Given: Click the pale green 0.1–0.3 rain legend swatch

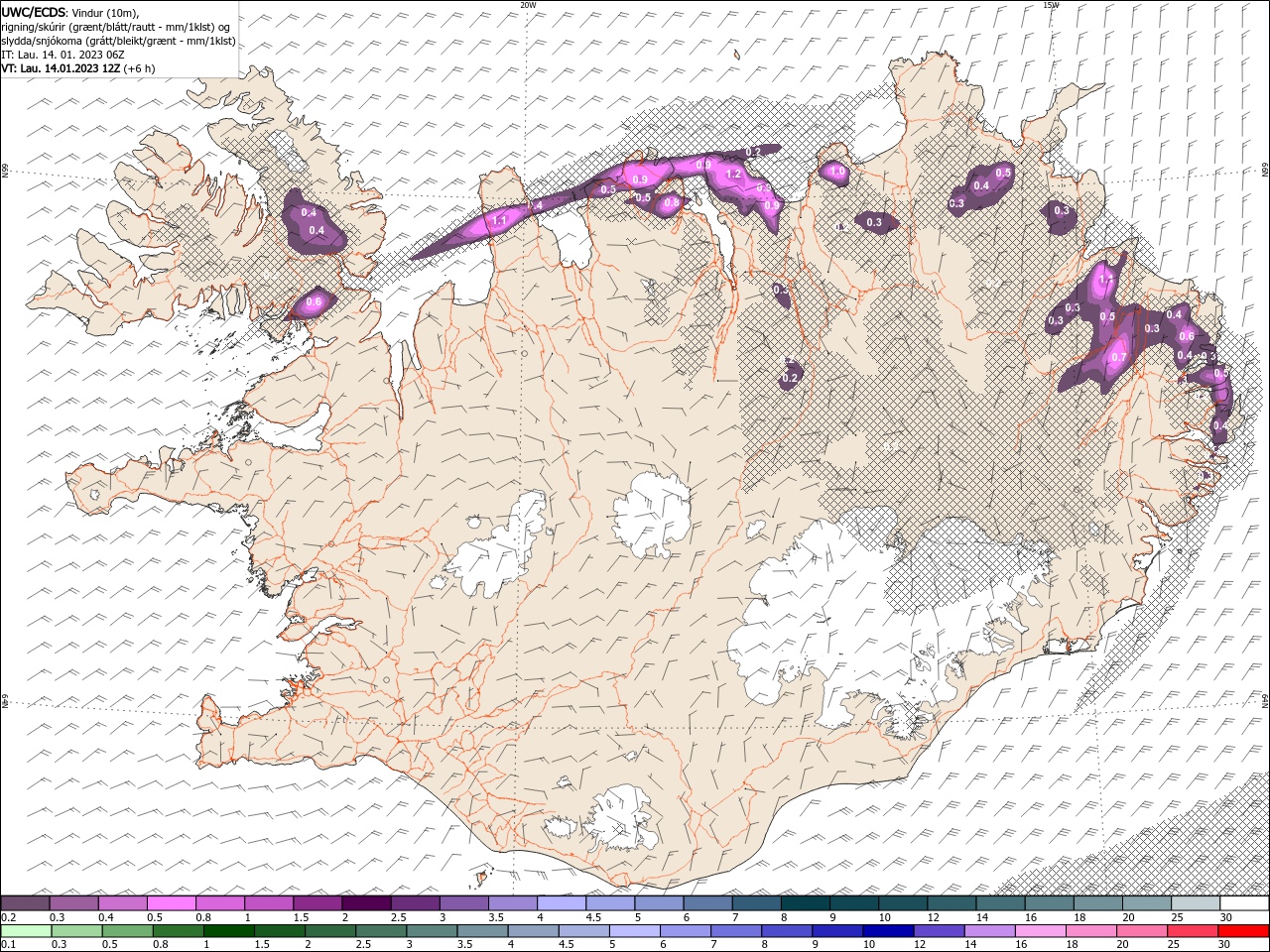Looking at the screenshot, I should point(26,931).
